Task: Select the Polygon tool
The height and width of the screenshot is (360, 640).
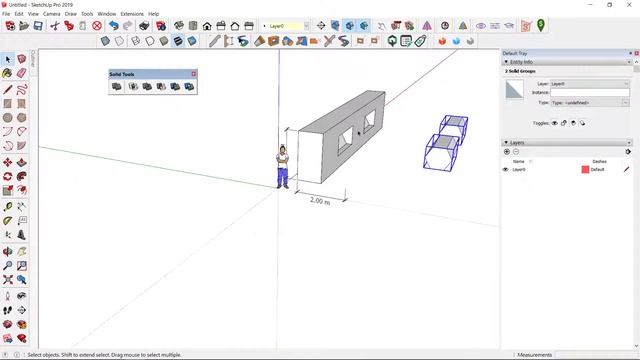Action: tap(22, 118)
